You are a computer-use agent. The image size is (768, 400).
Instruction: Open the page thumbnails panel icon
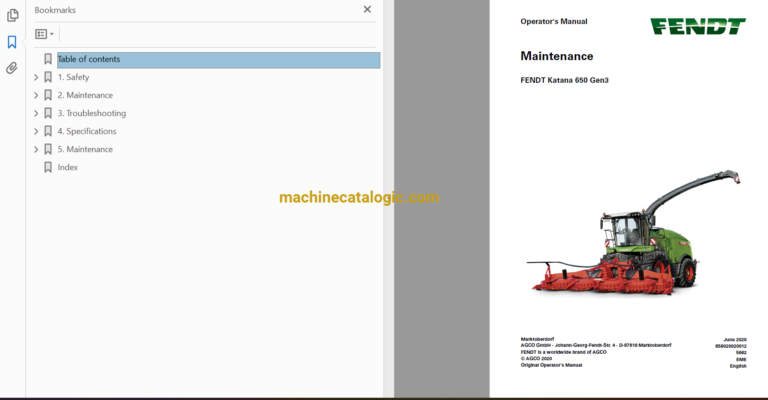pyautogui.click(x=13, y=16)
